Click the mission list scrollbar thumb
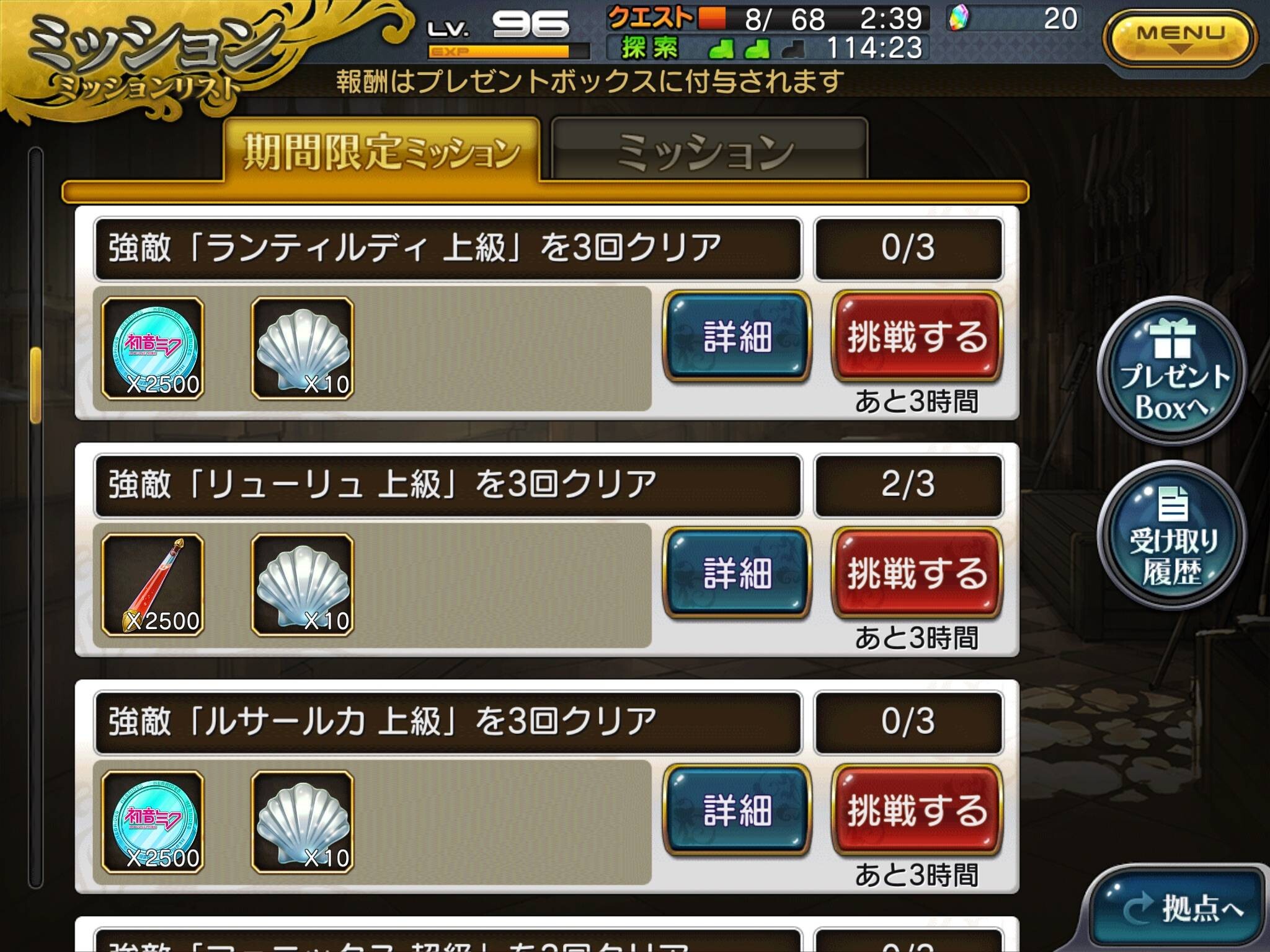This screenshot has width=1270, height=952. tap(36, 386)
